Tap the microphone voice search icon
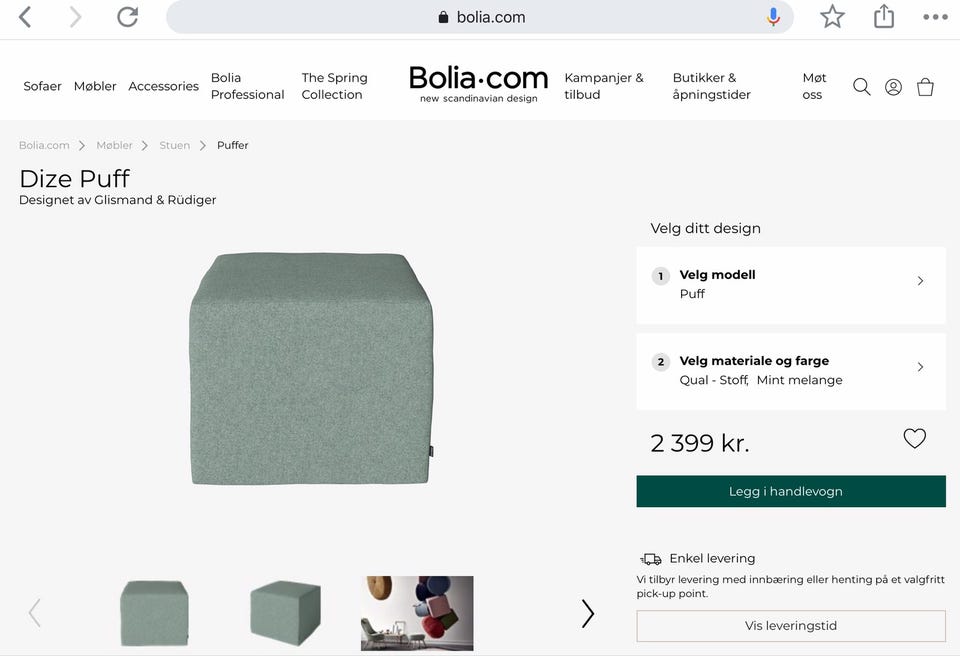Image resolution: width=960 pixels, height=656 pixels. tap(773, 17)
